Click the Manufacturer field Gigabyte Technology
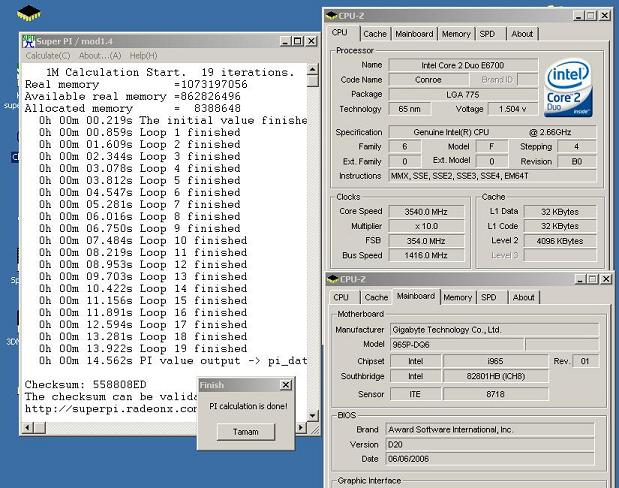 pyautogui.click(x=495, y=330)
